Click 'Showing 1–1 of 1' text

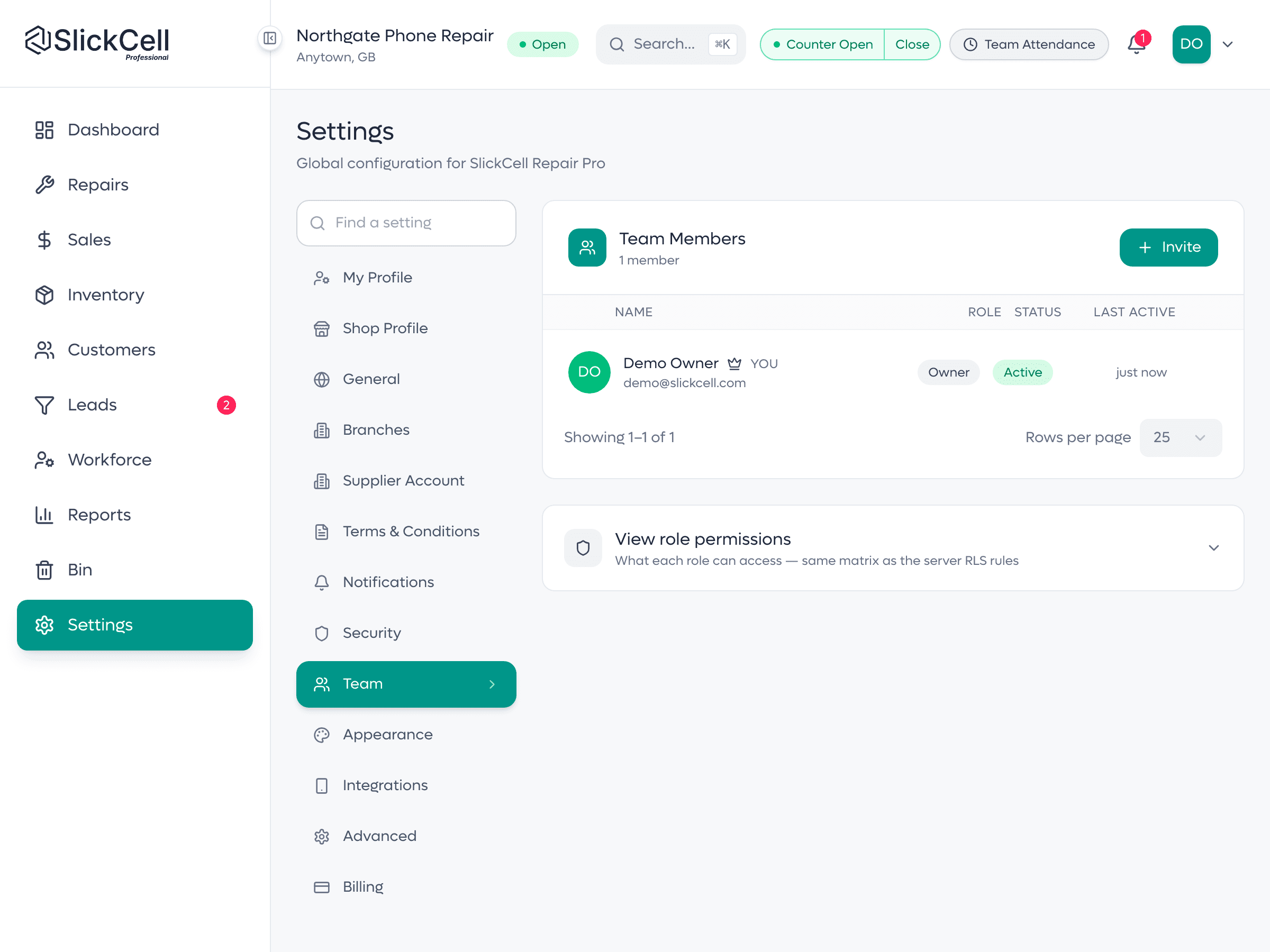point(619,437)
